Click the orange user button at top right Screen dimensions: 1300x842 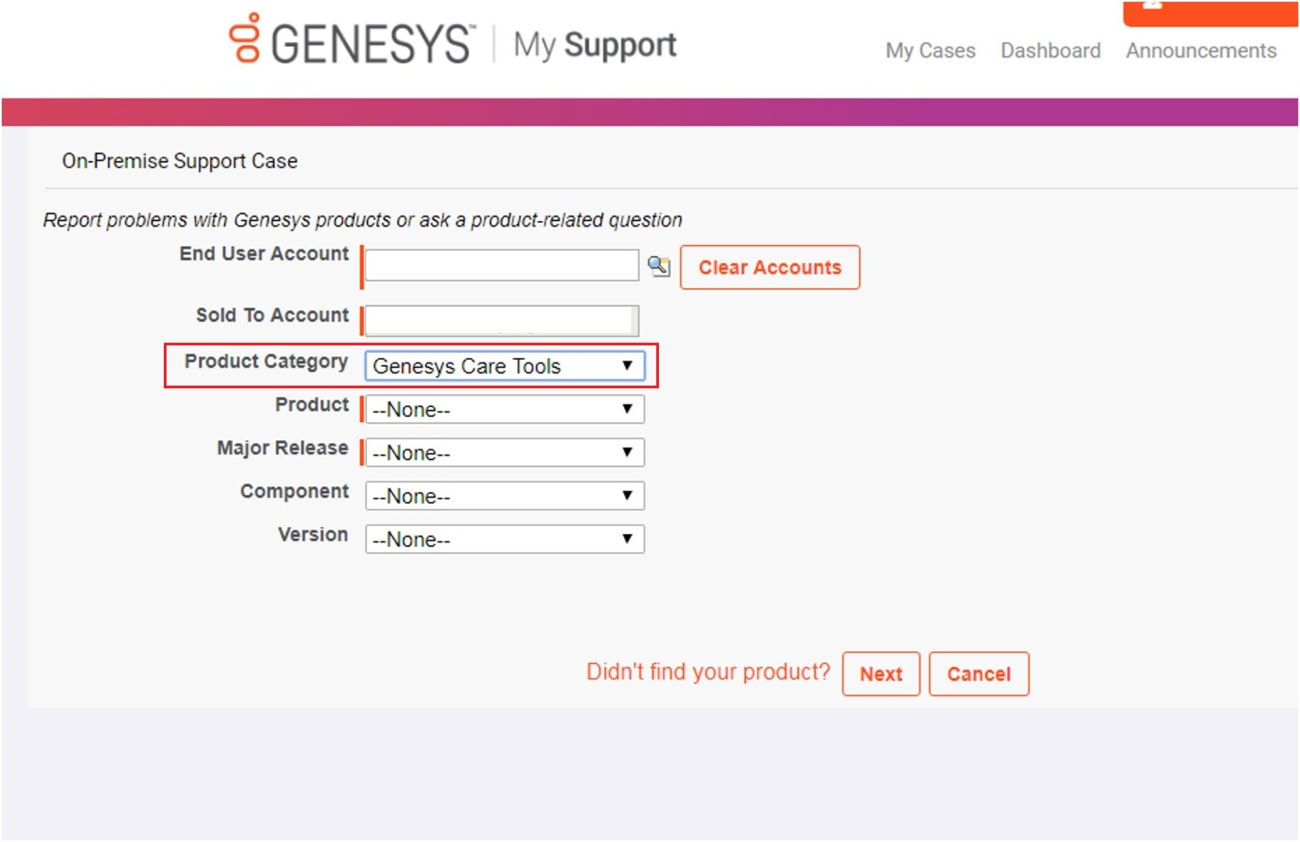tap(1210, 10)
